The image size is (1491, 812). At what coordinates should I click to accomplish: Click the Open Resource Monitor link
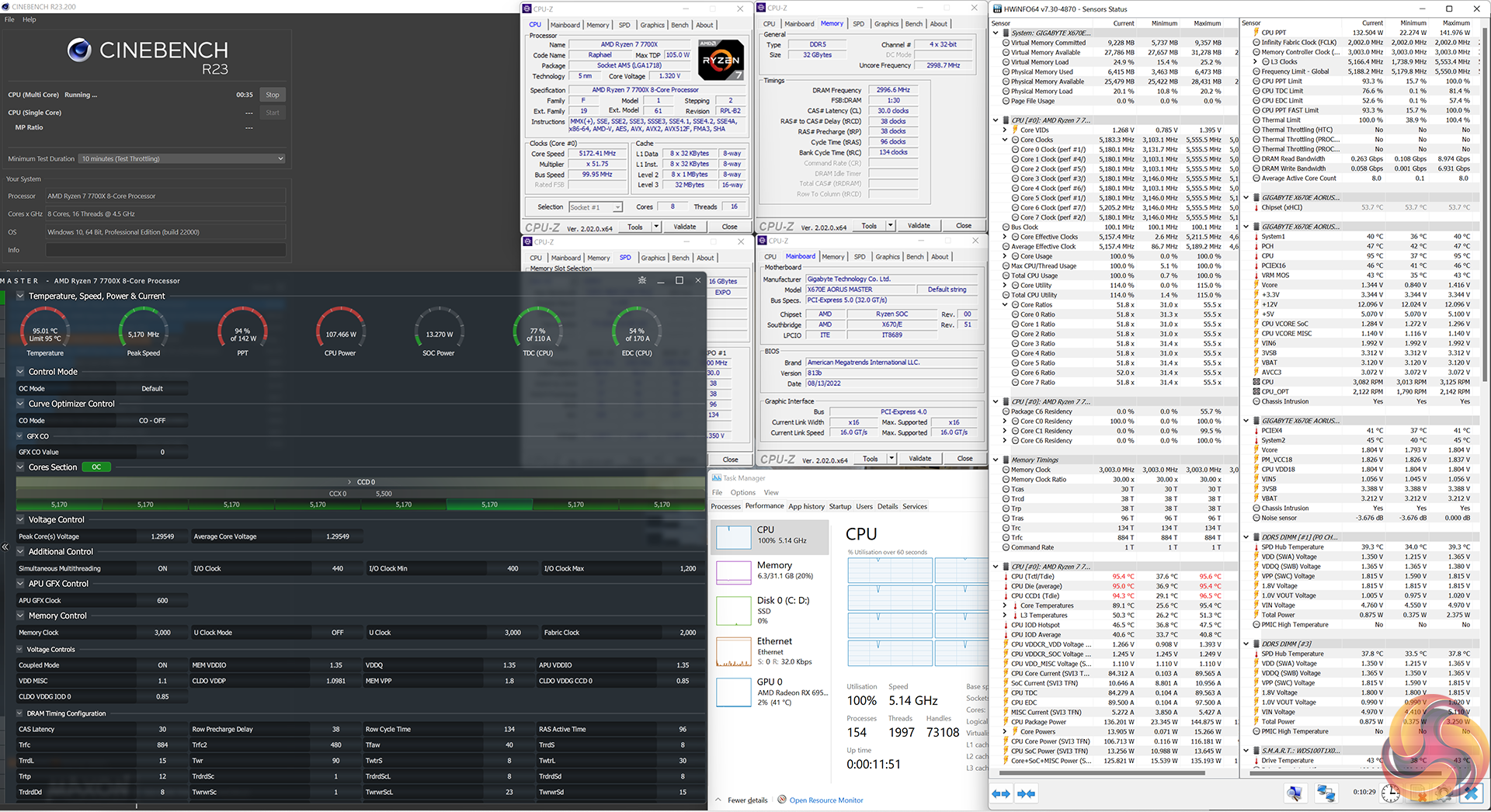[x=825, y=800]
